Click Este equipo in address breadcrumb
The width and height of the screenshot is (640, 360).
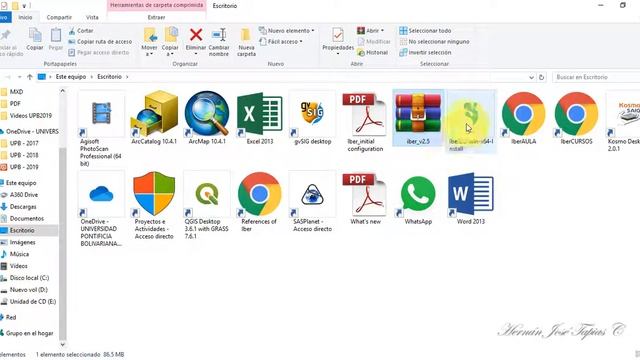(71, 77)
